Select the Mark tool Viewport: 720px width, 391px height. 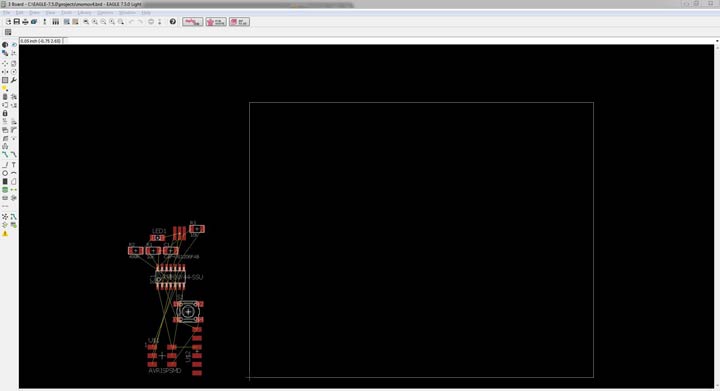(14, 53)
